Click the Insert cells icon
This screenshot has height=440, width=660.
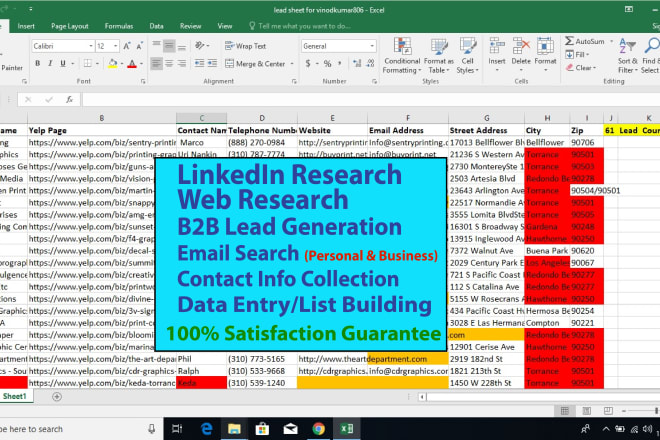click(497, 45)
